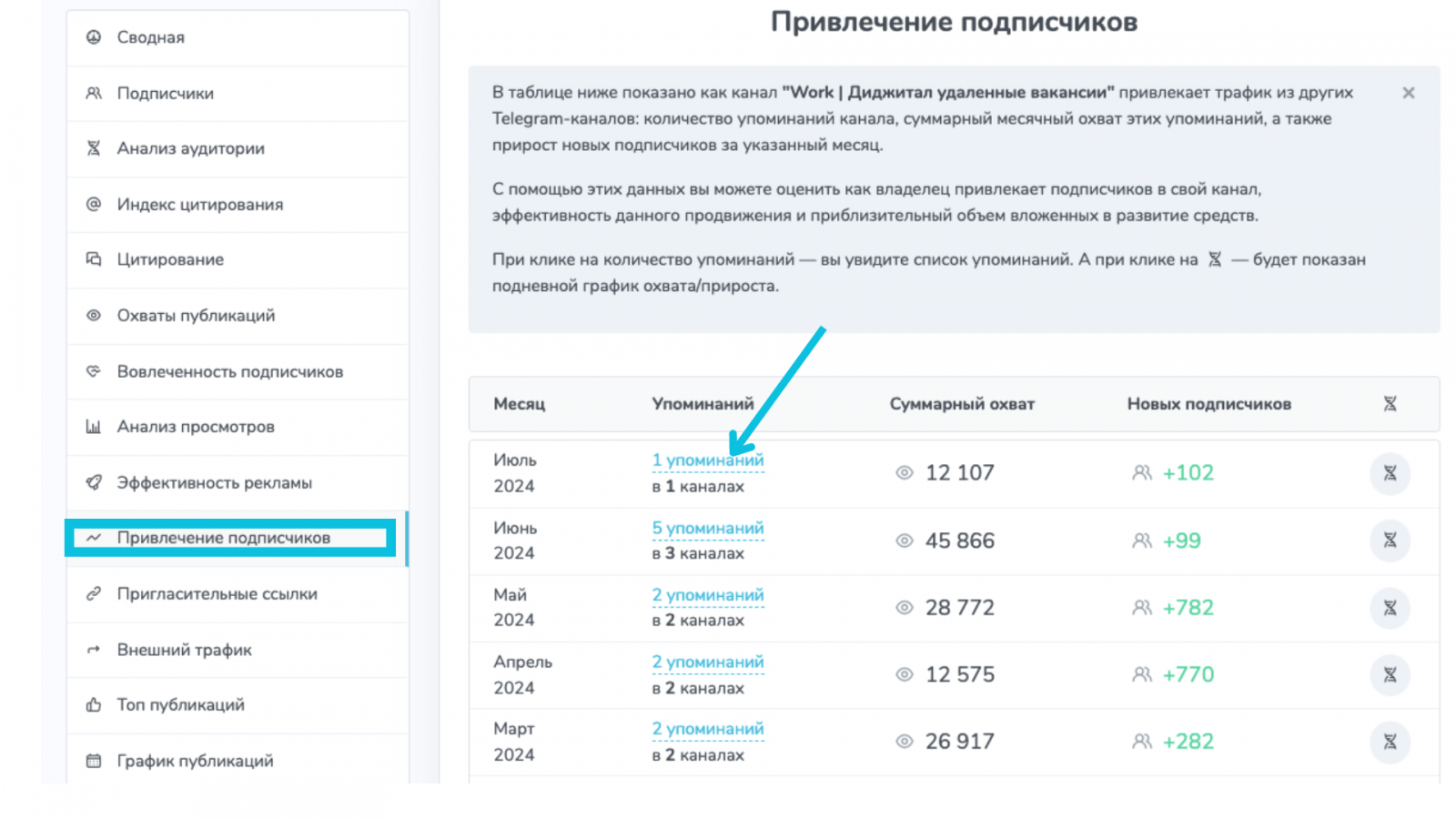Close the grey info description box

[x=1408, y=93]
